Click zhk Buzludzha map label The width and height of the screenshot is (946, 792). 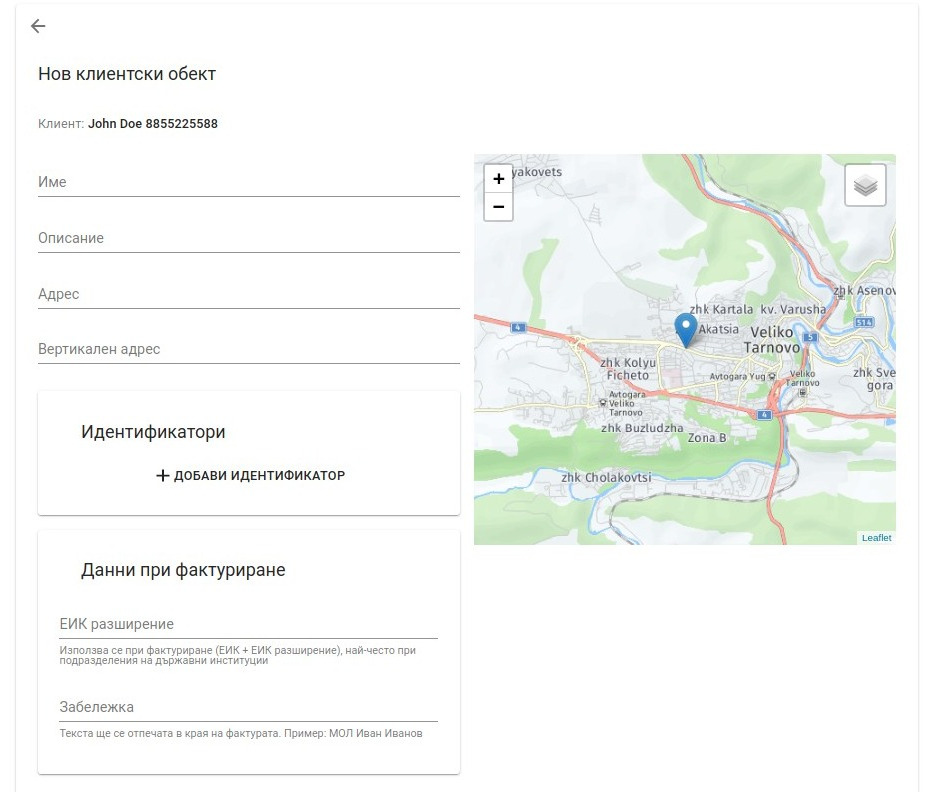click(x=642, y=428)
